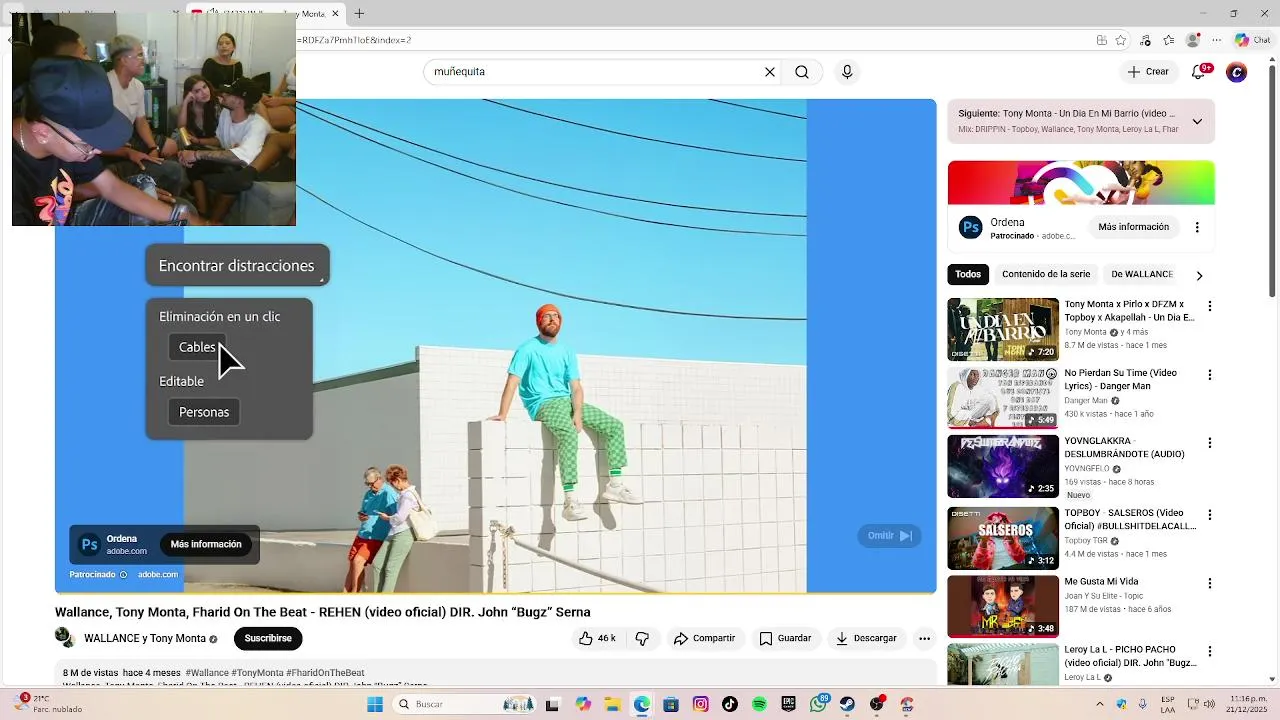Image resolution: width=1280 pixels, height=720 pixels.
Task: Open Spotify from the taskbar
Action: [x=759, y=704]
